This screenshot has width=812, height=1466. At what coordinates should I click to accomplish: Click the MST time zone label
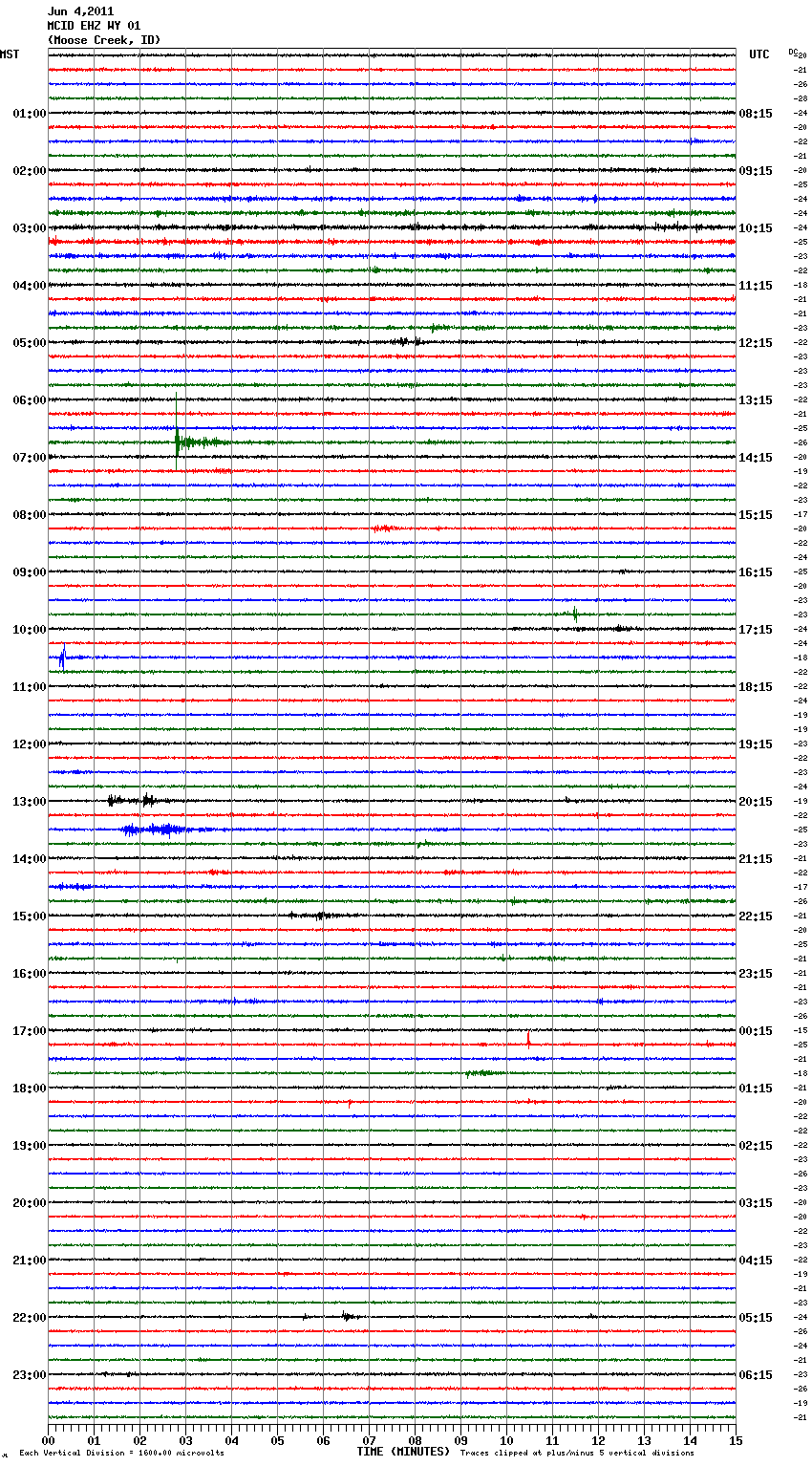click(10, 54)
